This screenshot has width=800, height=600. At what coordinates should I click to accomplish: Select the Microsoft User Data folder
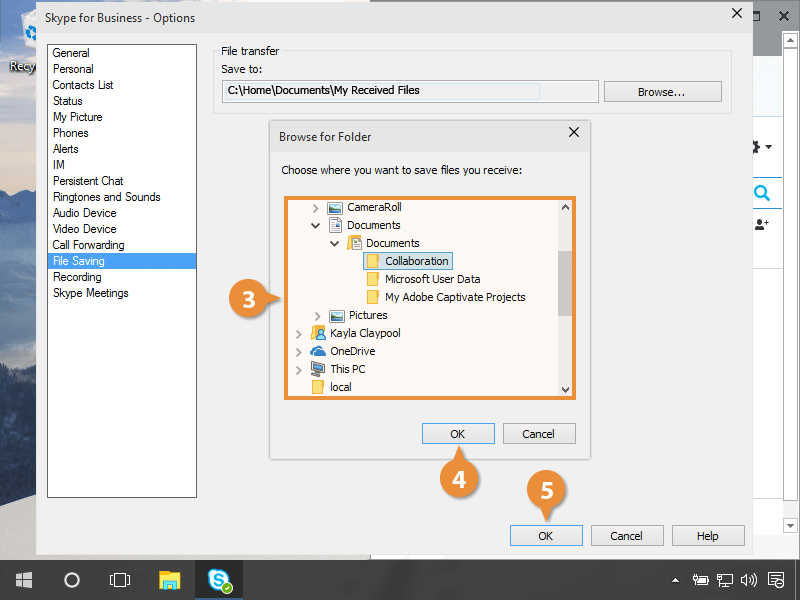pos(432,280)
